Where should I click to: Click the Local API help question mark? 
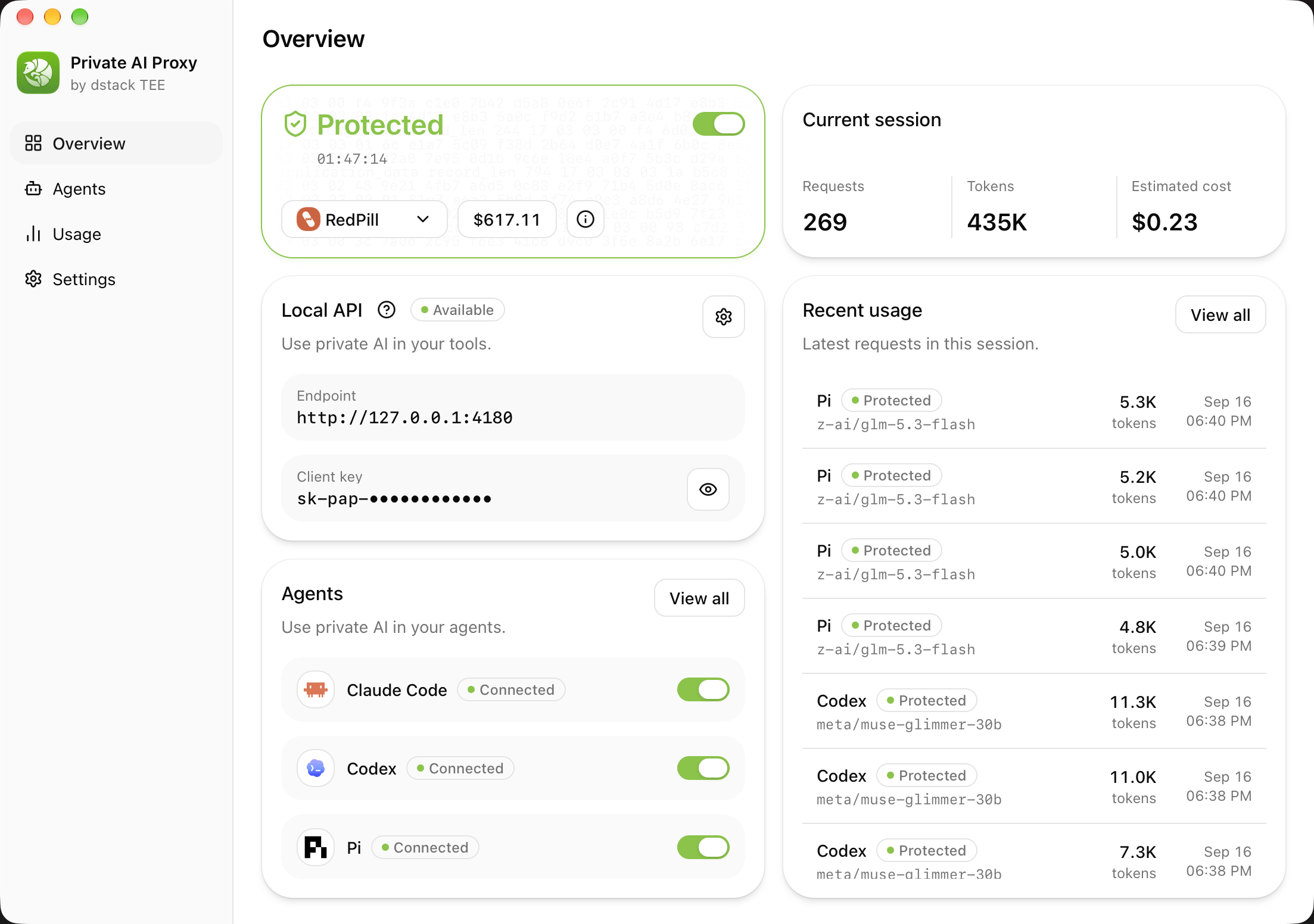point(387,310)
